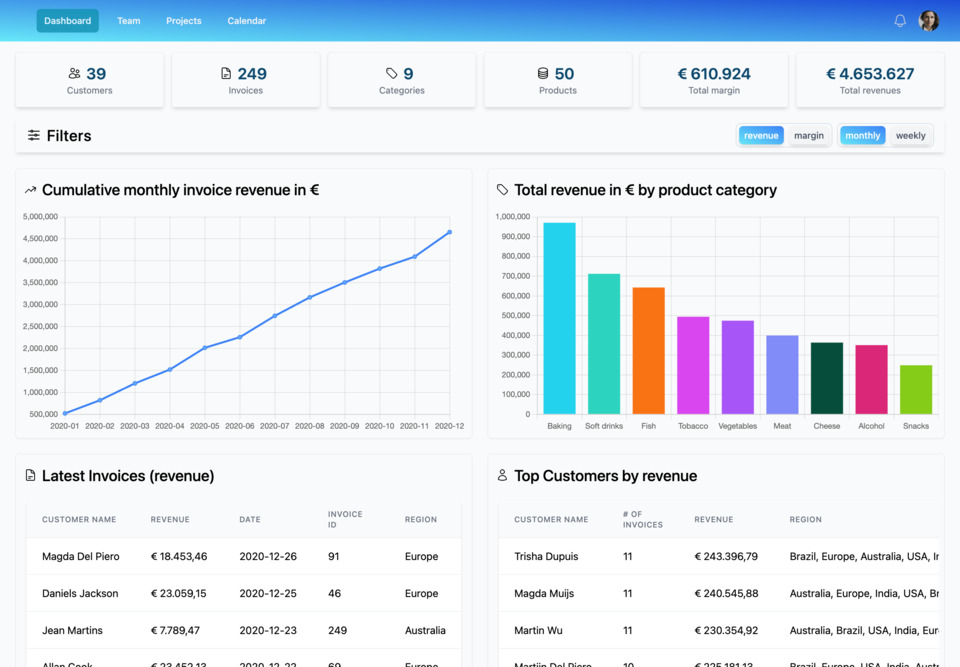Click the invoice icon beside Latest Invoices
The height and width of the screenshot is (667, 960).
pyautogui.click(x=31, y=476)
